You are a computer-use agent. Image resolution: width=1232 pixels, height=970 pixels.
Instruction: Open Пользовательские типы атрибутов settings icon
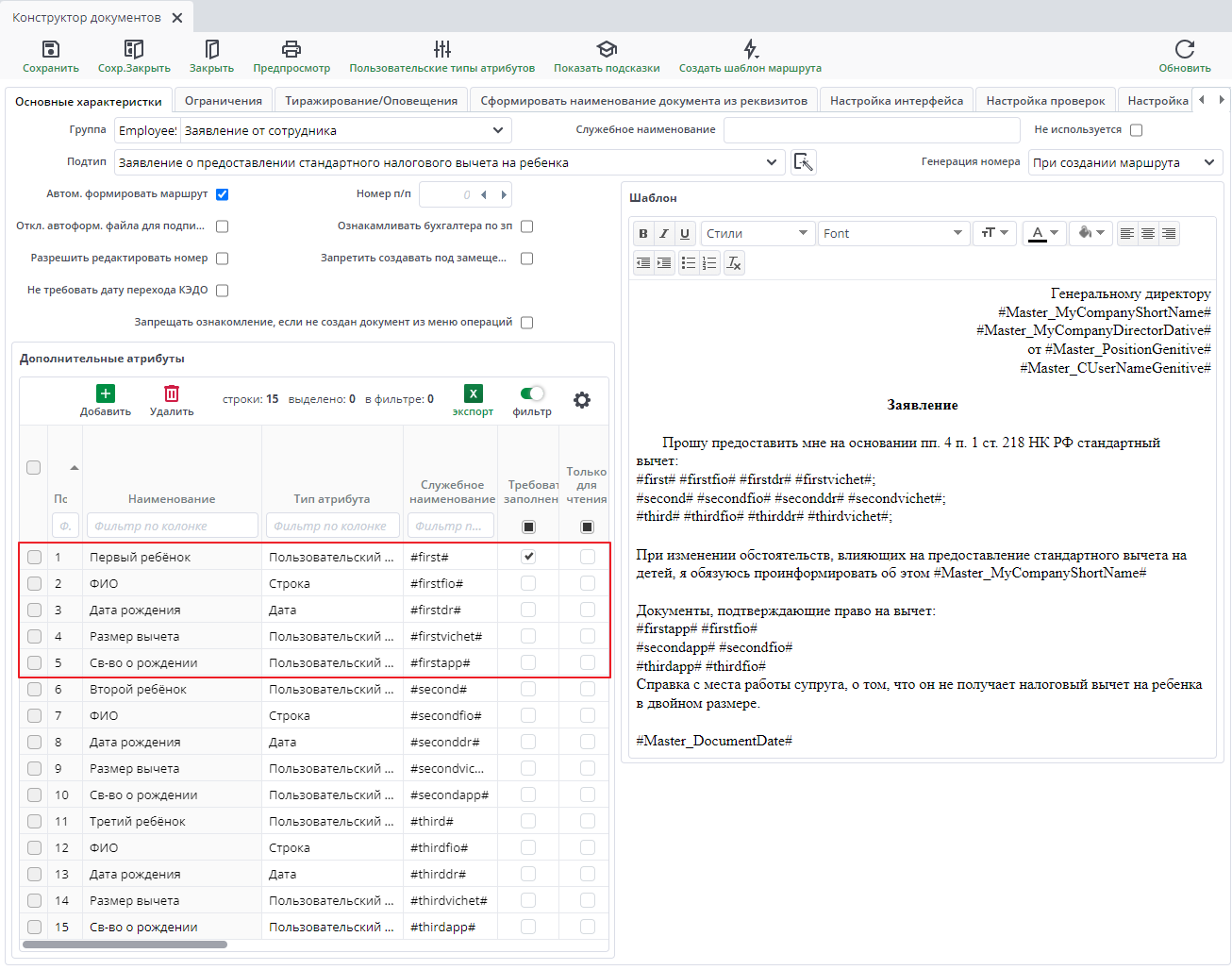(x=441, y=49)
